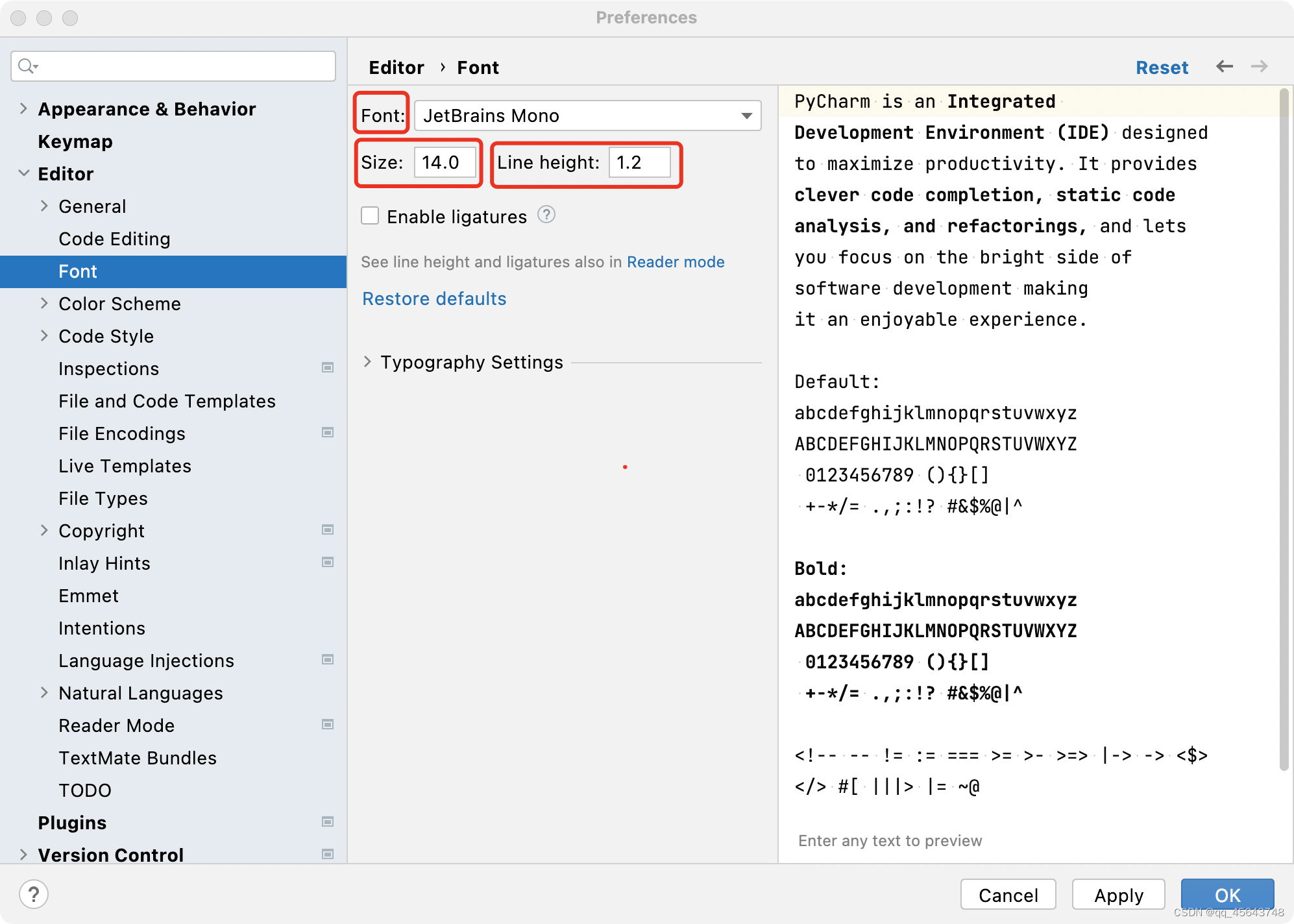Expand Appearance & Behavior section

coord(23,108)
